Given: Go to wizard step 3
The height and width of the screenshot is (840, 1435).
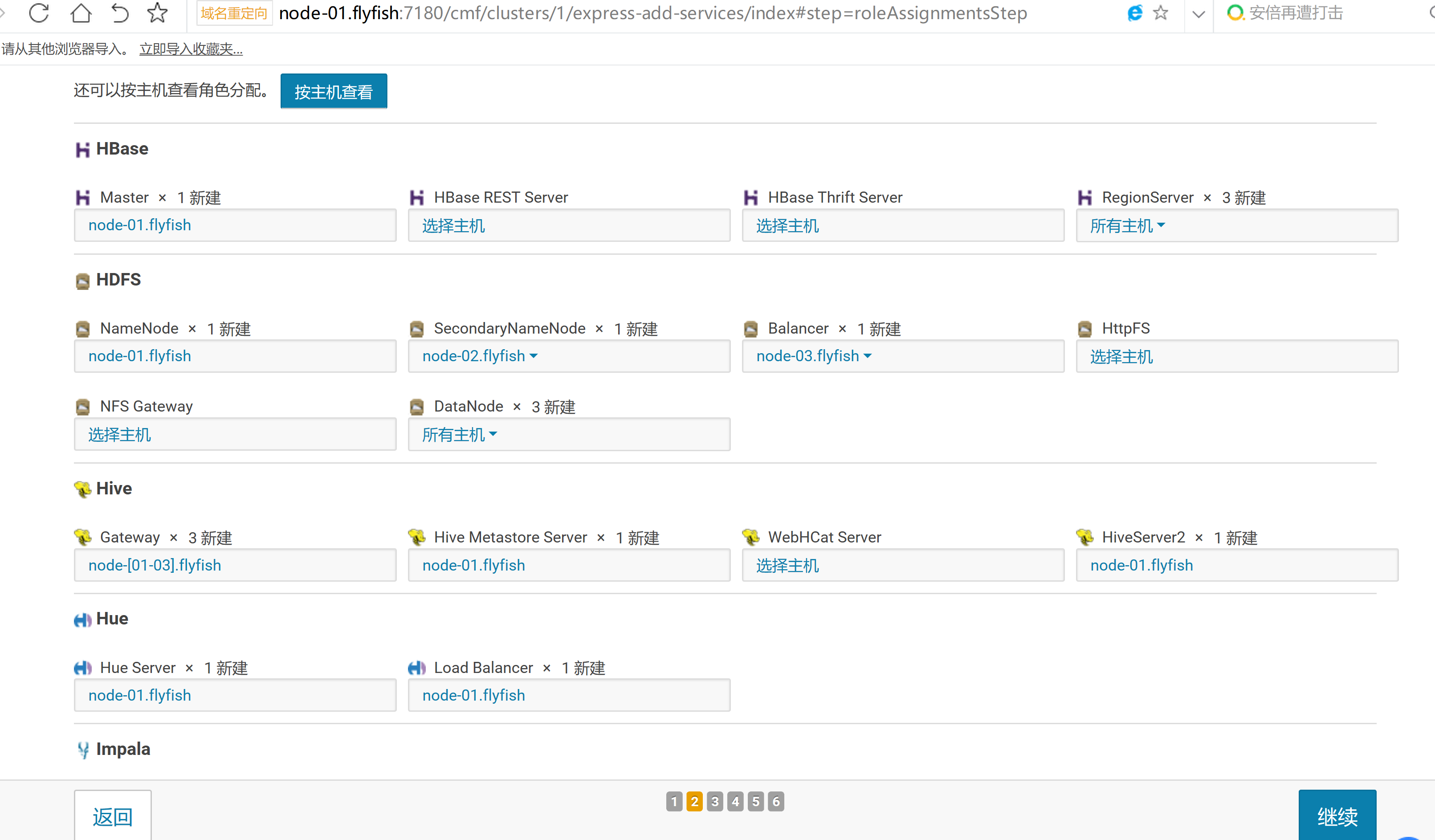Looking at the screenshot, I should pos(715,802).
